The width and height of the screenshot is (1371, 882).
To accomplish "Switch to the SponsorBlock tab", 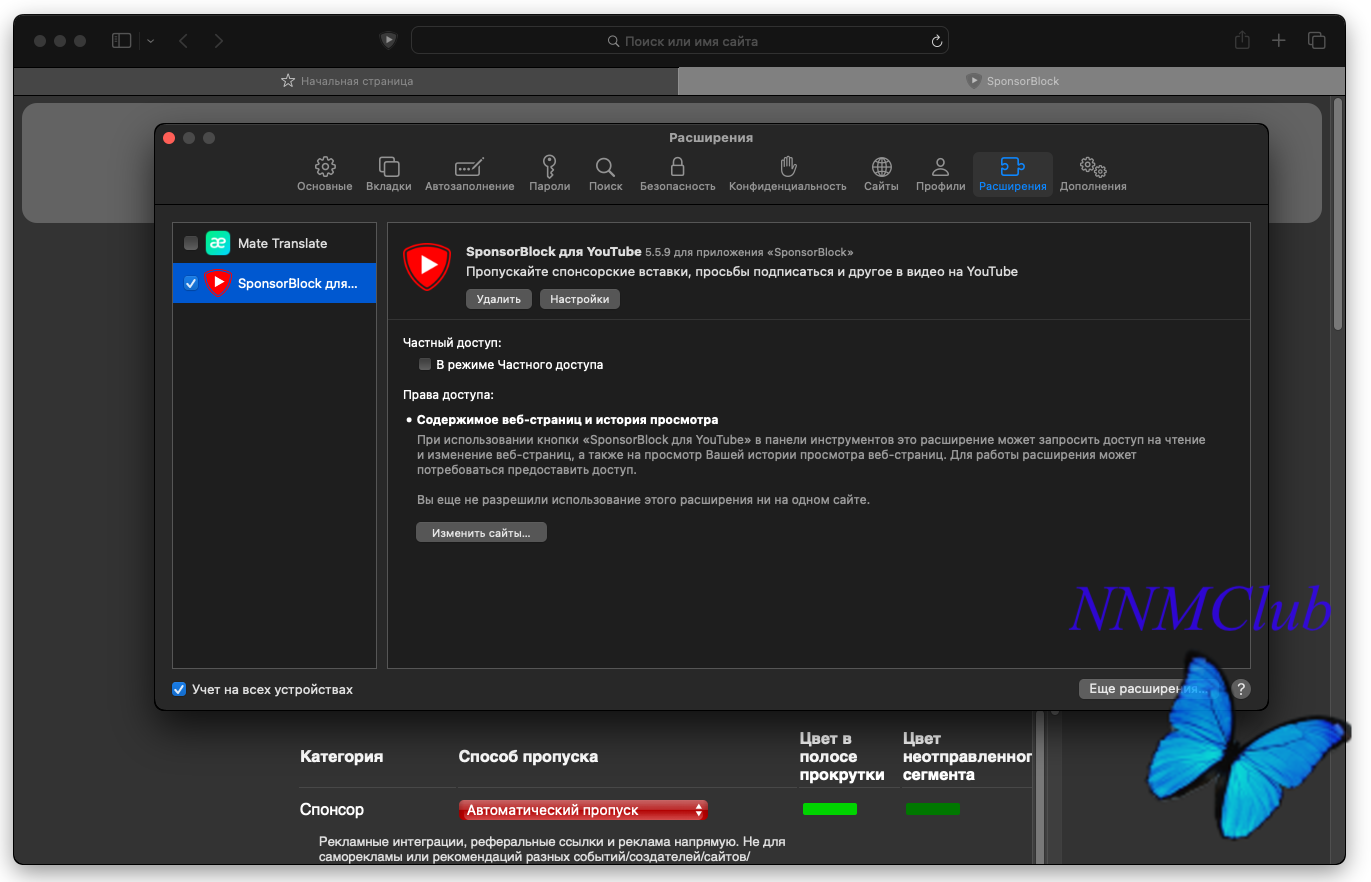I will [x=1012, y=81].
